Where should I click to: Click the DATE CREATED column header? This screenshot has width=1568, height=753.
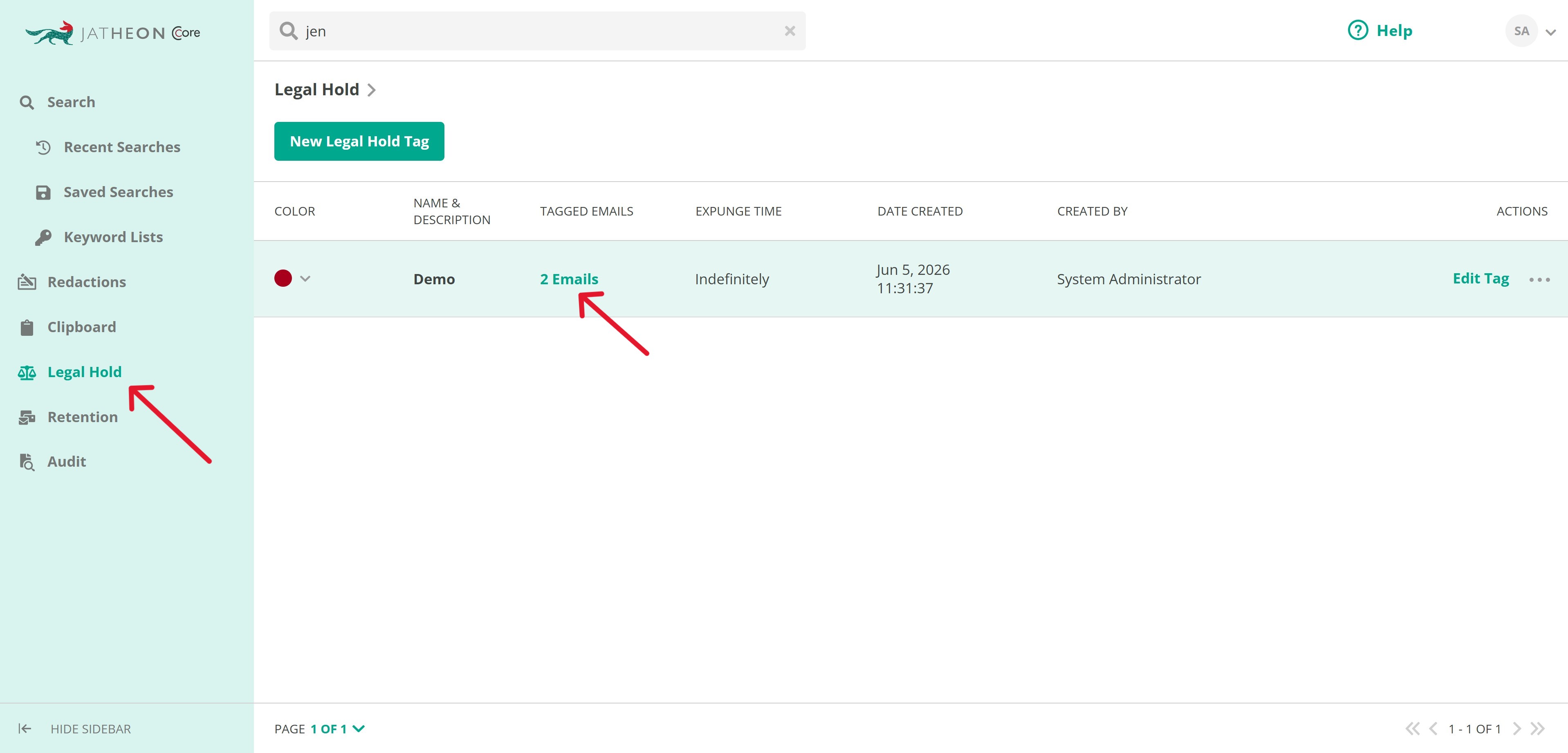click(x=920, y=211)
